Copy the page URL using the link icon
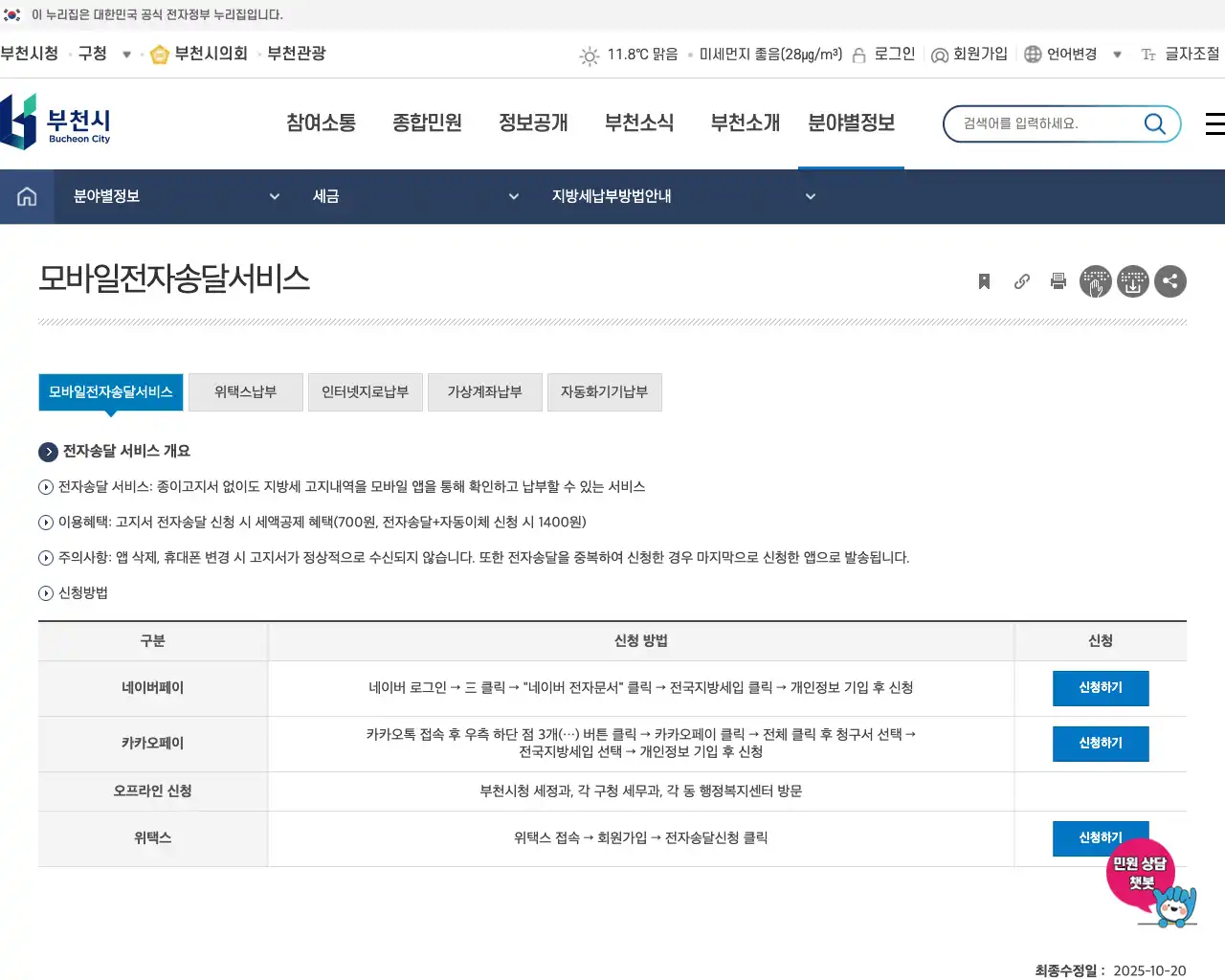The height and width of the screenshot is (980, 1225). pyautogui.click(x=1020, y=281)
